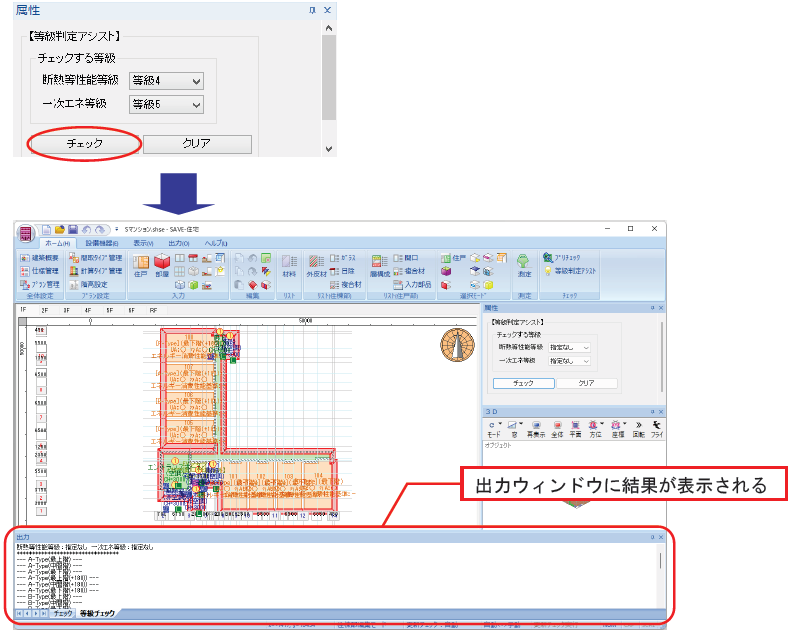Select the 部屋 input tool
Viewport: 791px width, 632px height.
coord(162,266)
